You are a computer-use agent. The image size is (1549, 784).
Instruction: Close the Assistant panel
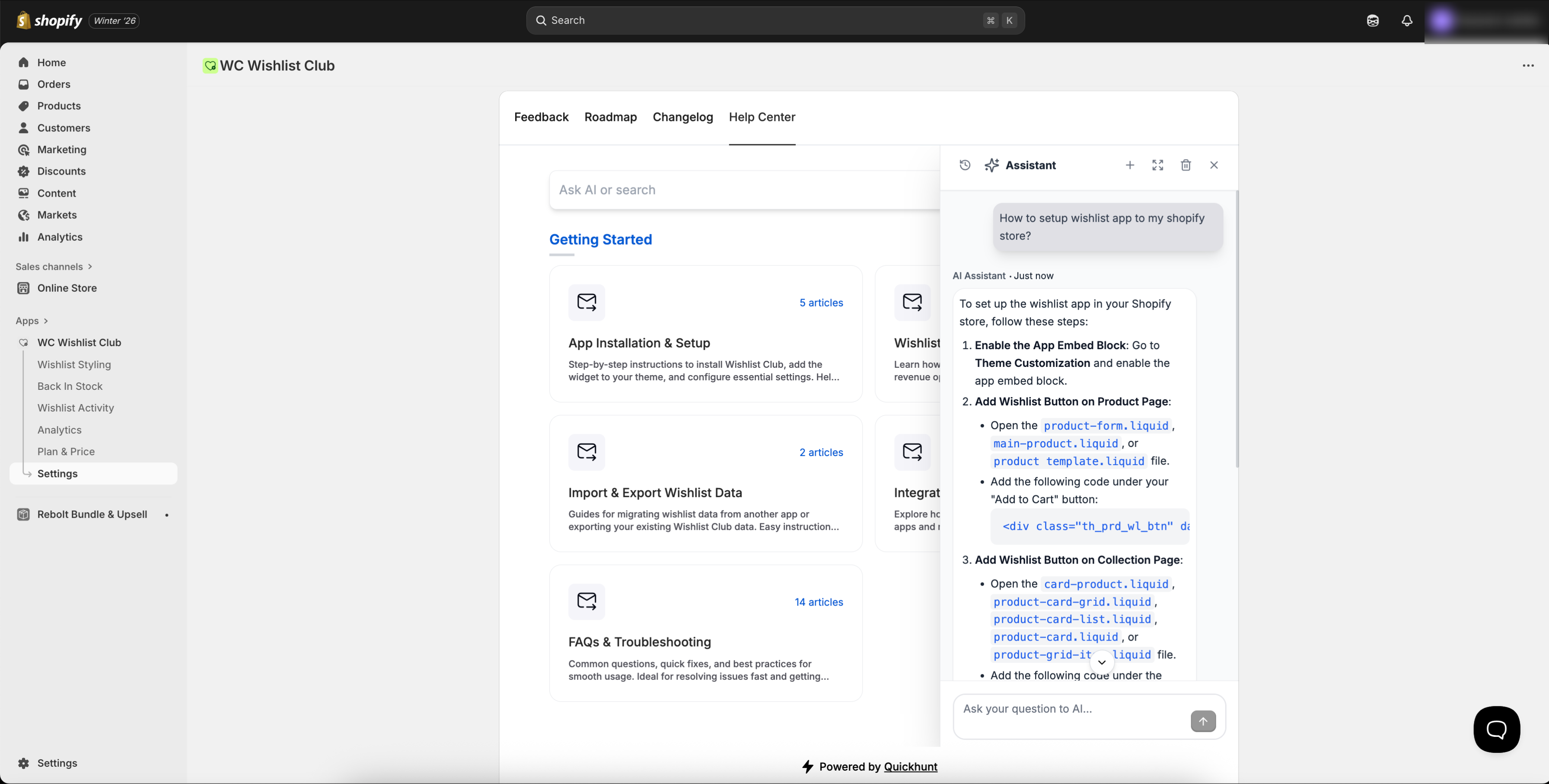1214,165
